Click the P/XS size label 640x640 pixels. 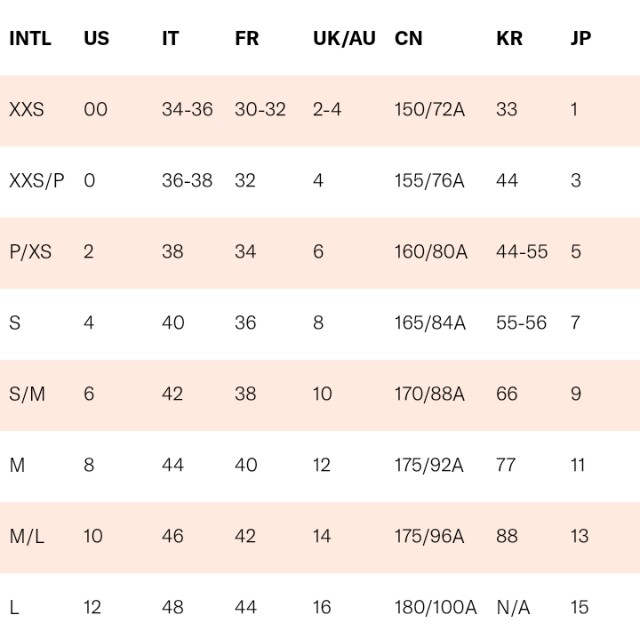(x=30, y=251)
